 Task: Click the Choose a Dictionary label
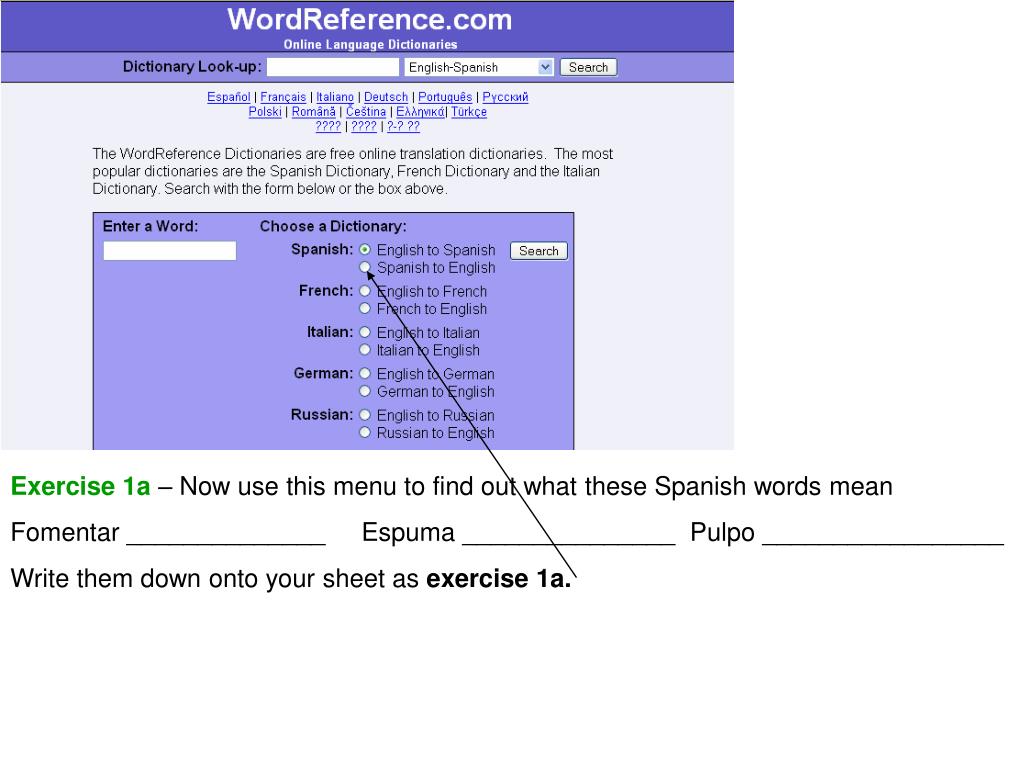tap(333, 226)
